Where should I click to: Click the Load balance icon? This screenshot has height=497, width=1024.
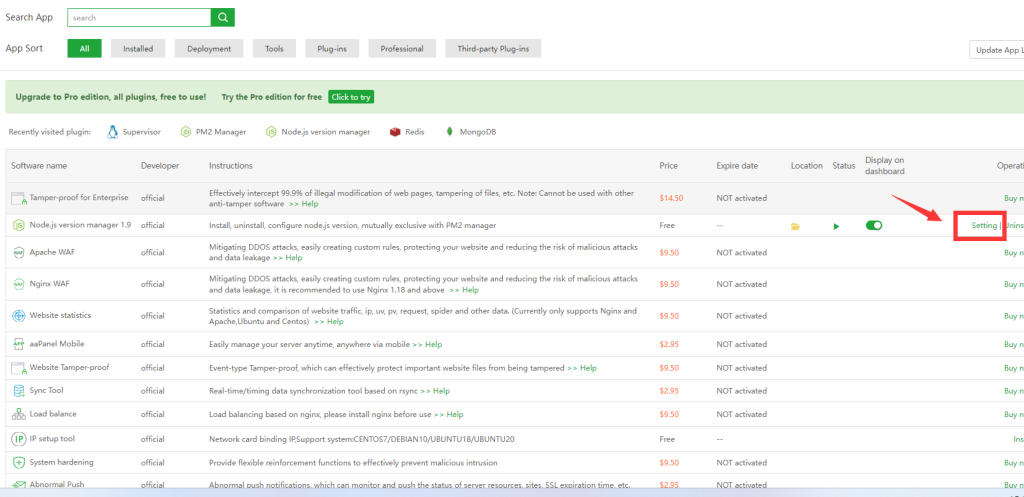click(18, 414)
